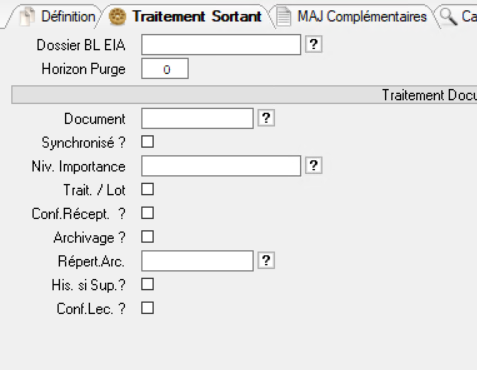This screenshot has height=370, width=477.
Task: Click the Niv. Importance text field
Action: [221, 166]
